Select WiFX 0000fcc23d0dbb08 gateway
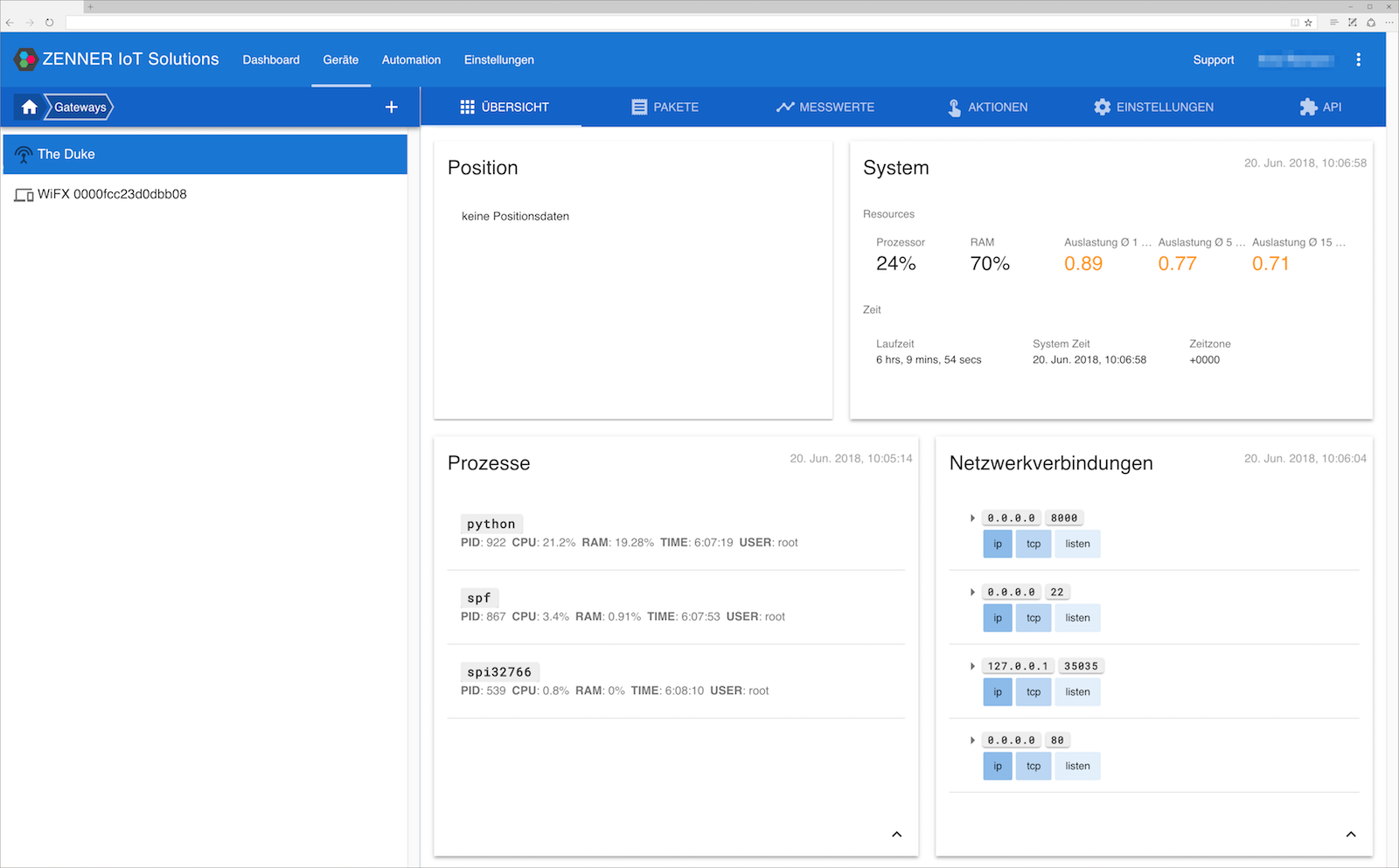 [205, 194]
